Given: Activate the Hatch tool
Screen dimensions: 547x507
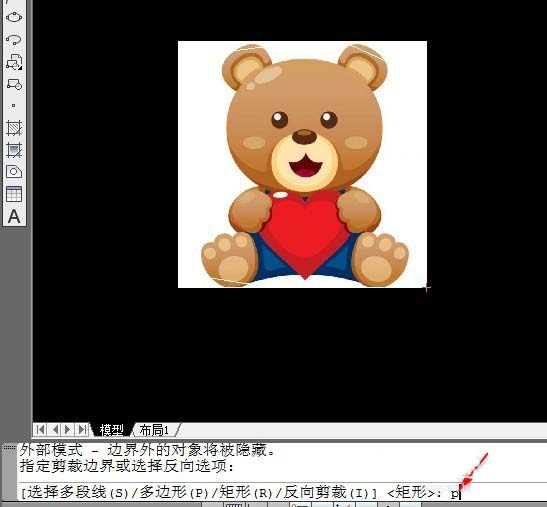Looking at the screenshot, I should coord(14,128).
